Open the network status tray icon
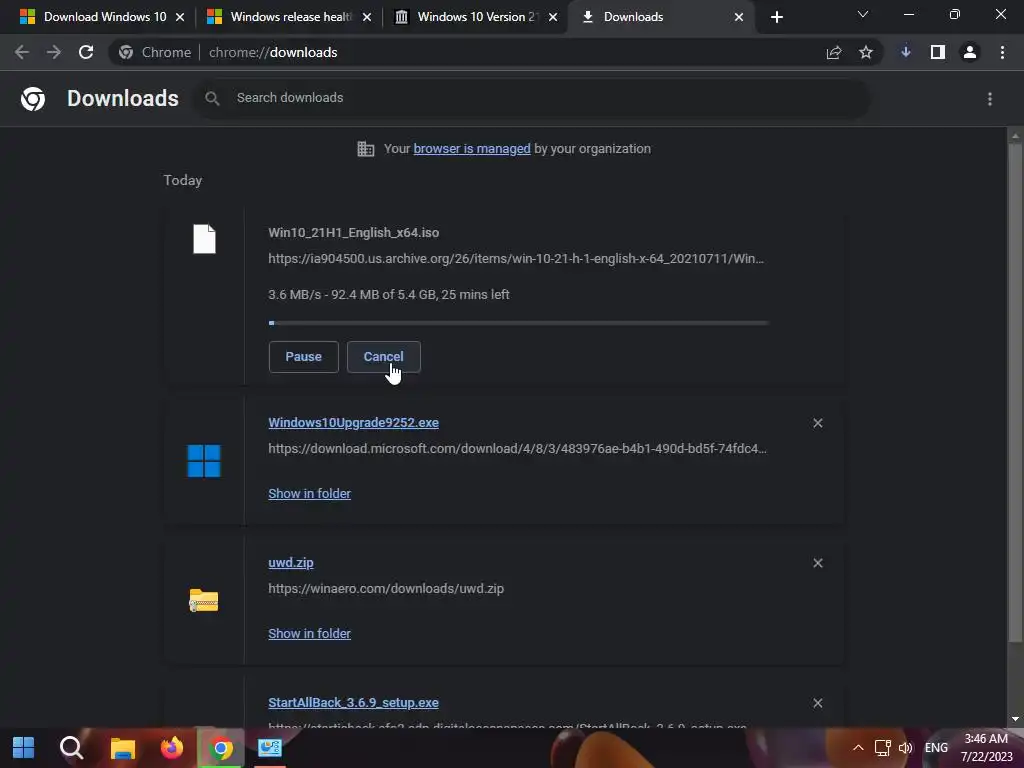The width and height of the screenshot is (1024, 768). 882,748
